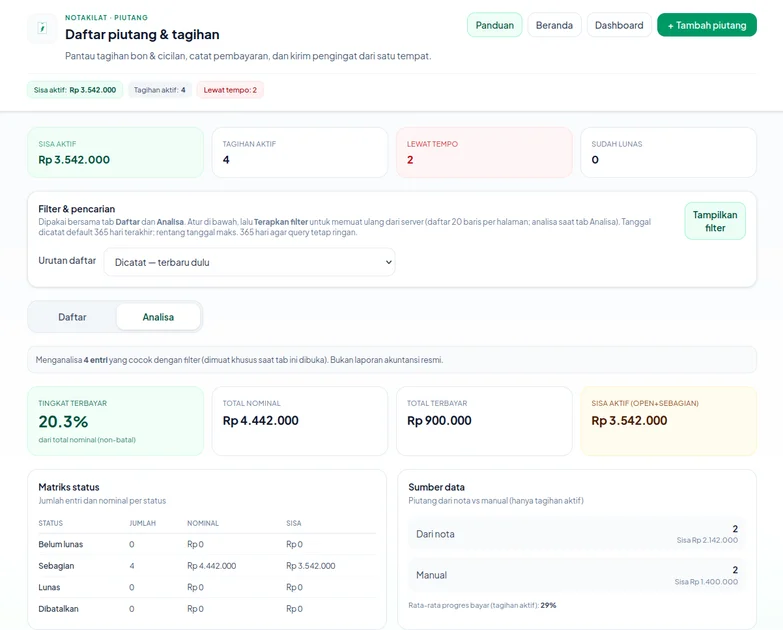Click the Sisa aktif chip in header
The image size is (783, 630).
coord(75,90)
